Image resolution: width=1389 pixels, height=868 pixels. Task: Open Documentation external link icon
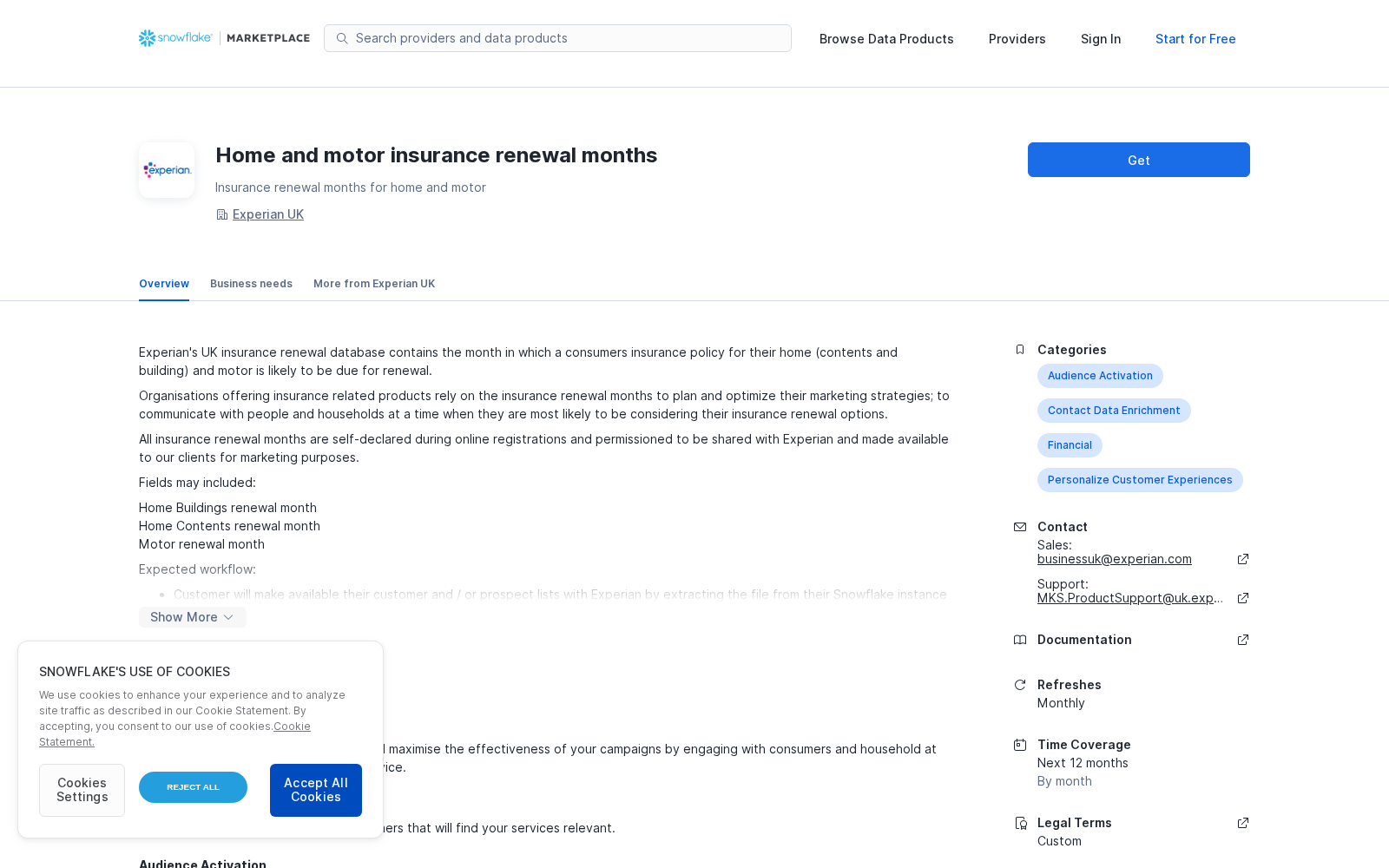tap(1243, 640)
